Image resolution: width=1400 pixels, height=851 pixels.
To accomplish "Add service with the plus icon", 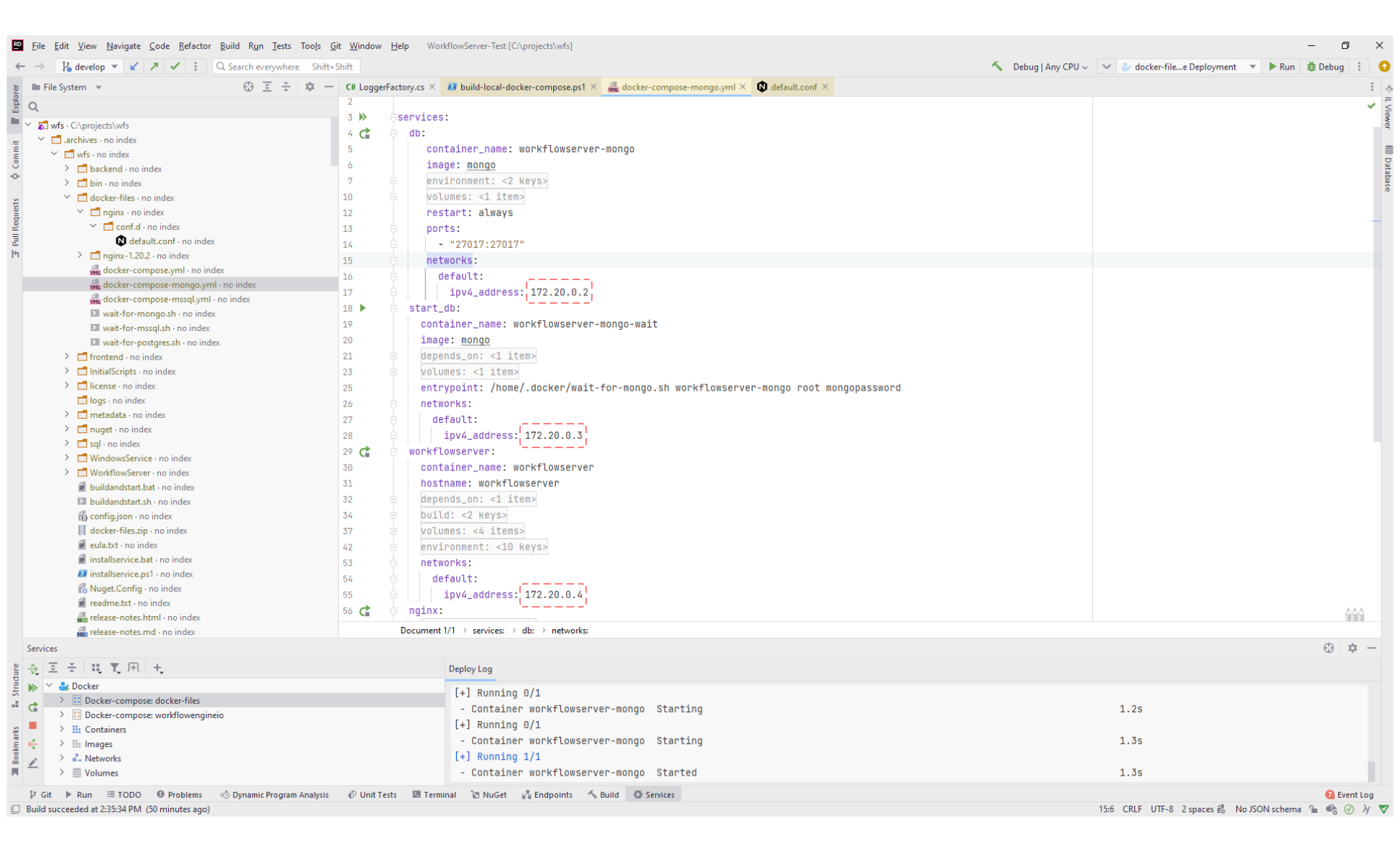I will [158, 668].
